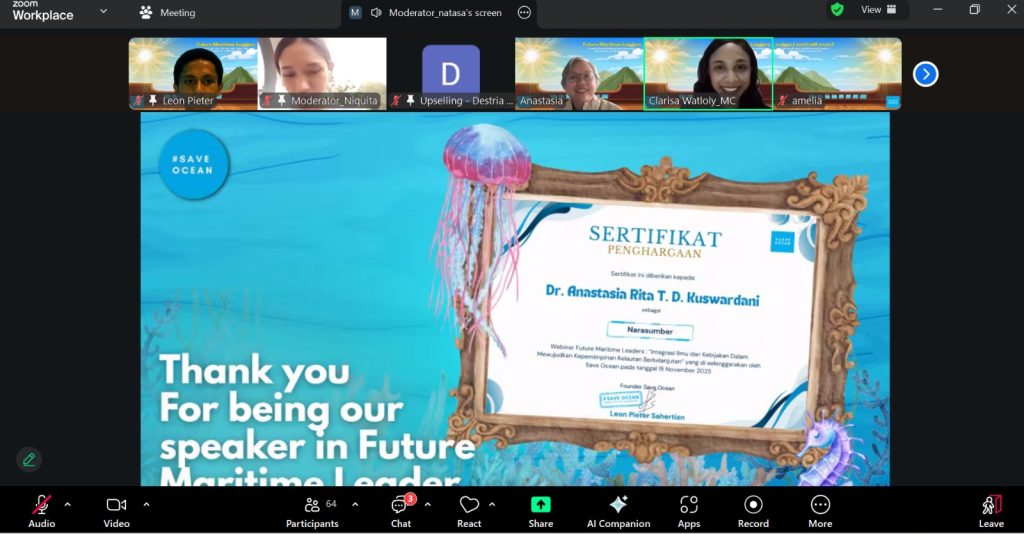The height and width of the screenshot is (534, 1024).
Task: Toggle the annotation pencil on the shared screen
Action: [x=29, y=459]
